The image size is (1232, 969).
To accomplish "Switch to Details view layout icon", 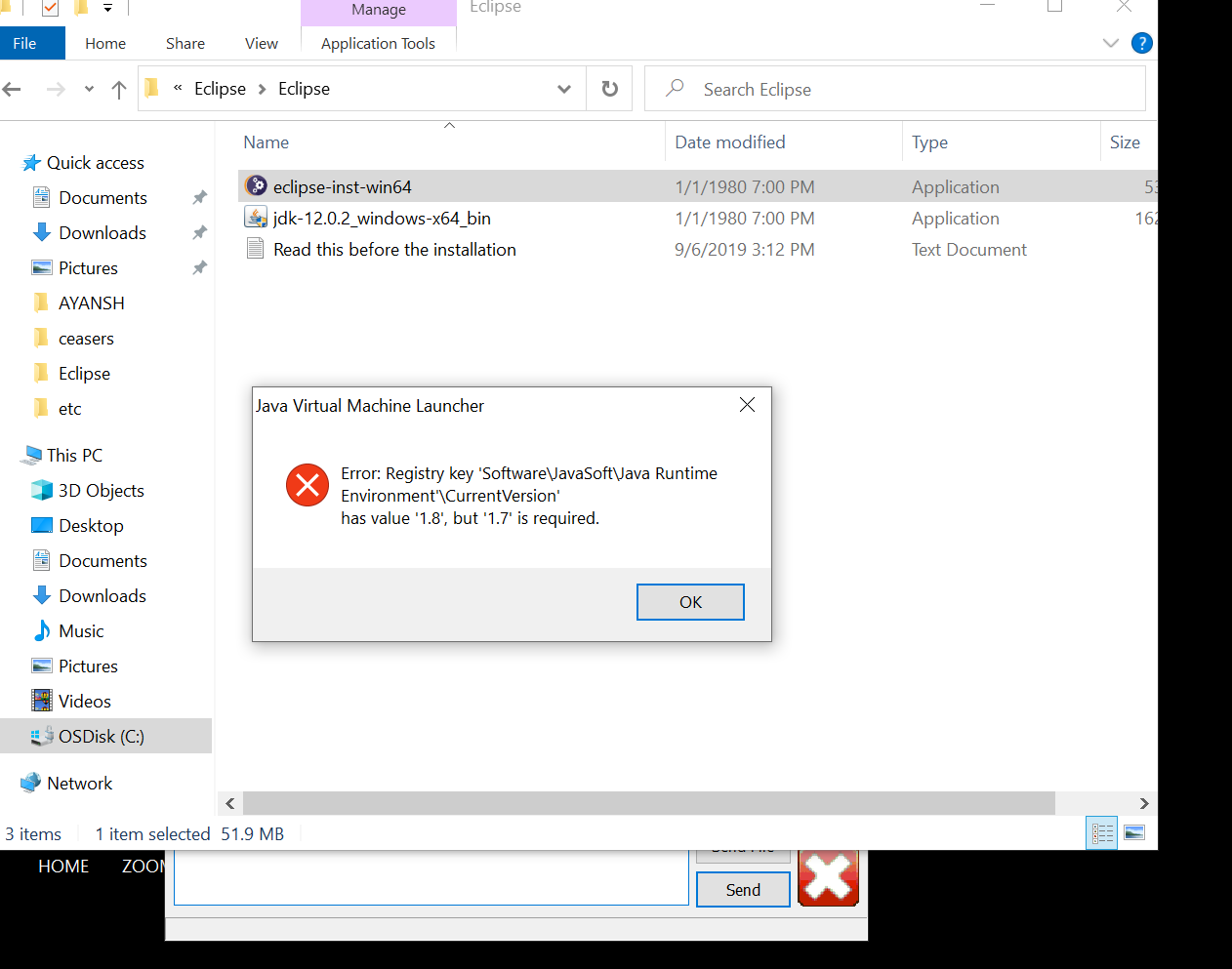I will 1102,833.
